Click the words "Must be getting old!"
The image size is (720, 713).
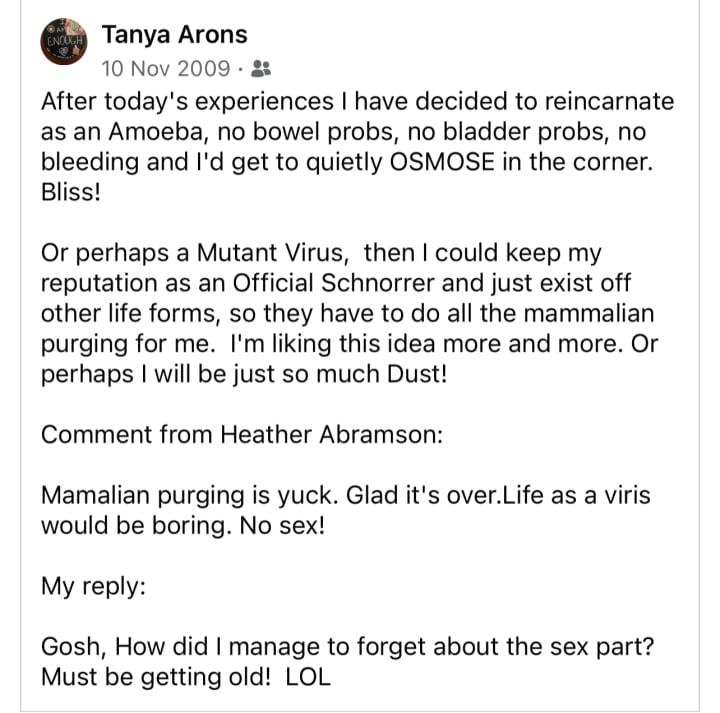pyautogui.click(x=155, y=676)
